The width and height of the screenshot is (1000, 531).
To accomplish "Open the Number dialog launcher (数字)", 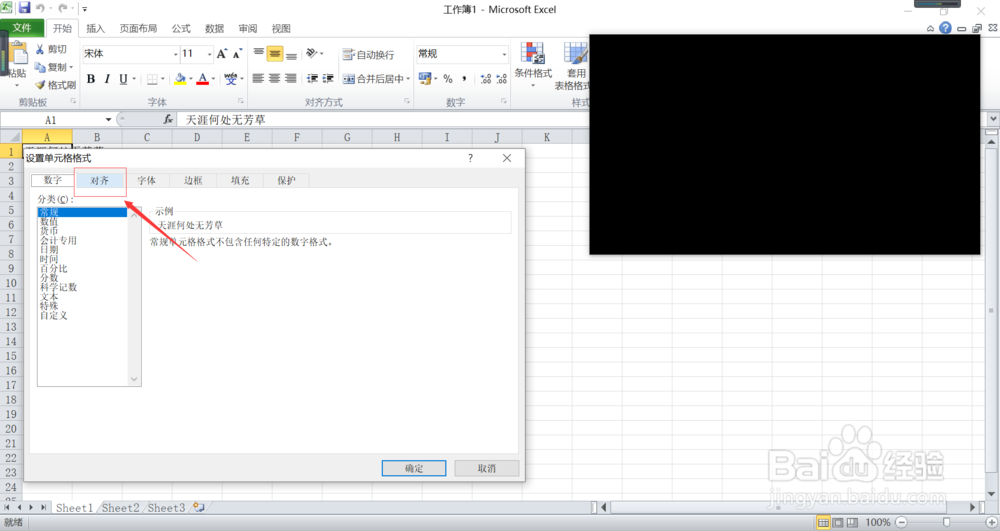I will coord(504,101).
